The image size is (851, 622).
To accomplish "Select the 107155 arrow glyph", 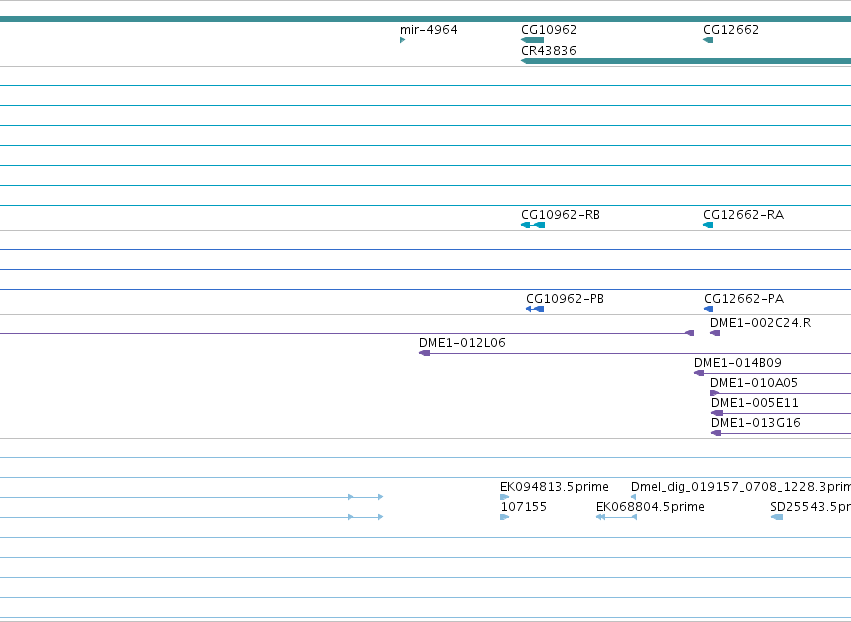I will point(504,517).
